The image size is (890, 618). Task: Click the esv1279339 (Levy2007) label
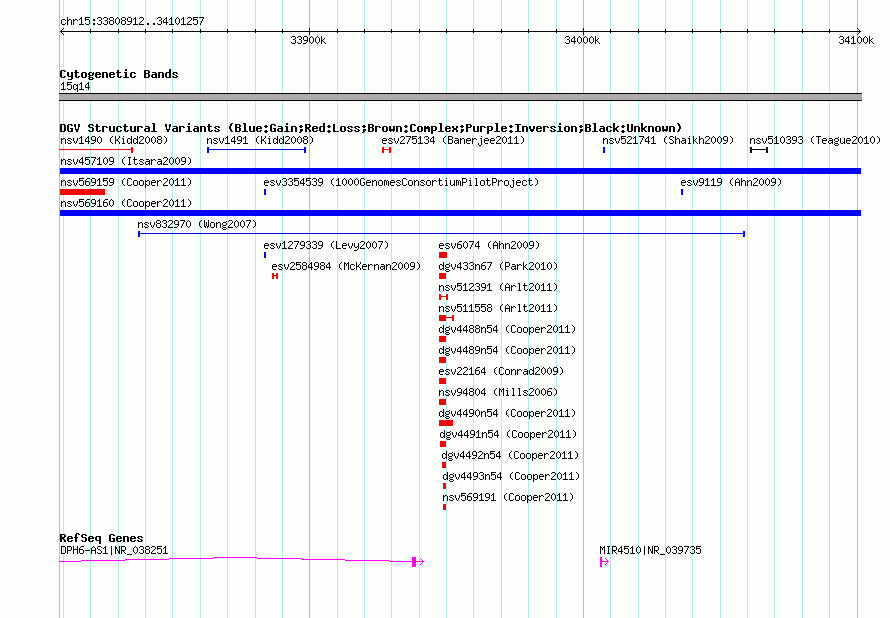[326, 245]
